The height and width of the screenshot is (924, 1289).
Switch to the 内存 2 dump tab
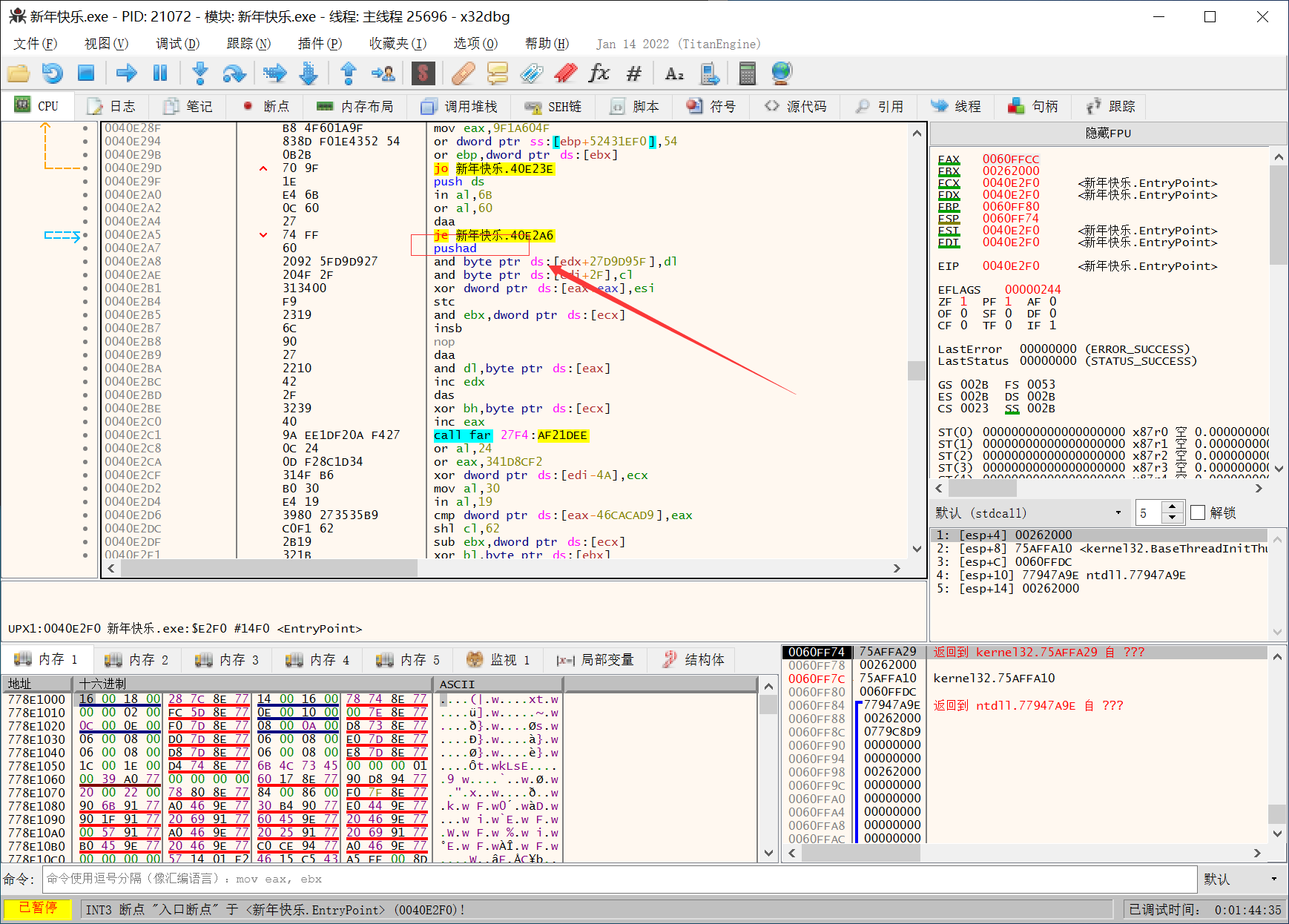pos(137,659)
